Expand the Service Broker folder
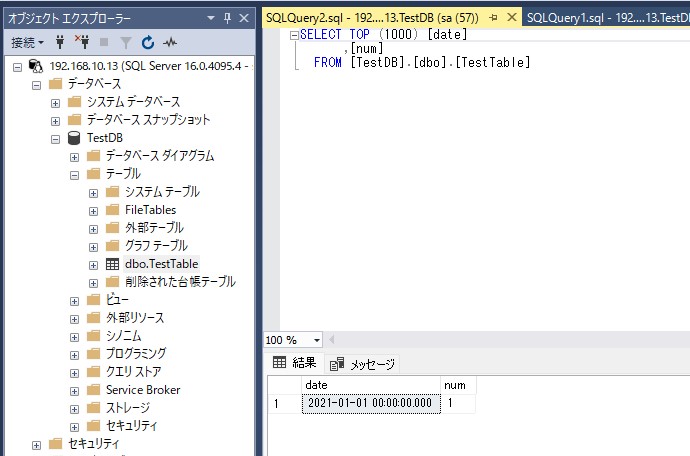The width and height of the screenshot is (690, 456). click(x=74, y=391)
